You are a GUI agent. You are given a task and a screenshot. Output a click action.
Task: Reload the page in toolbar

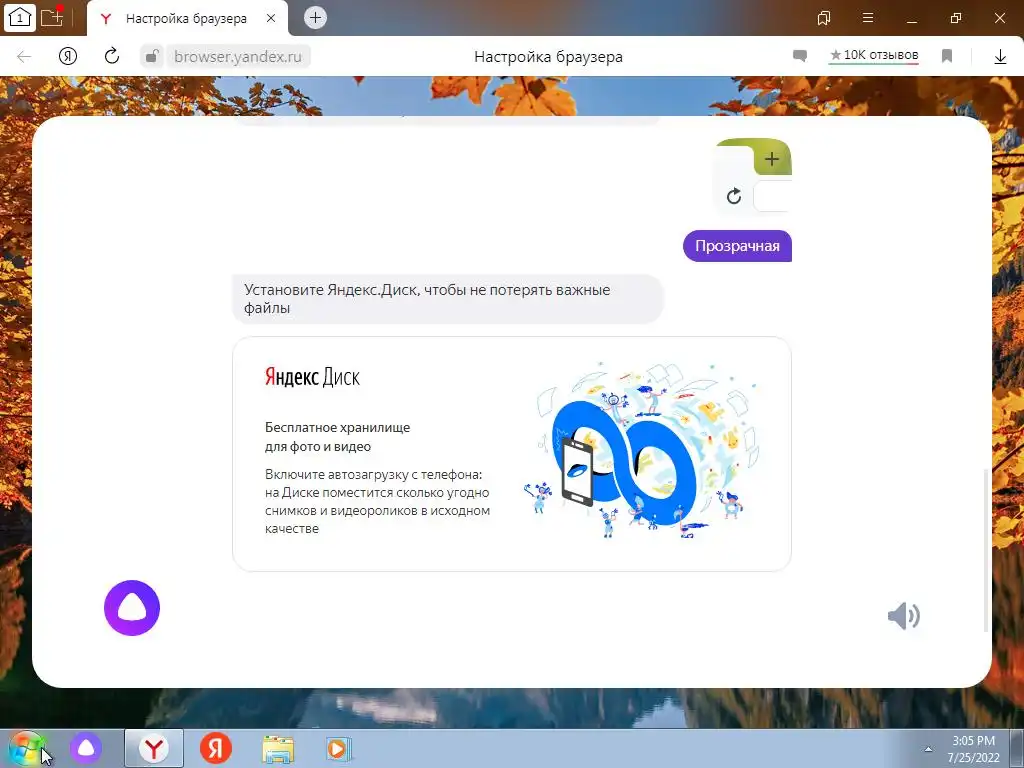point(112,56)
